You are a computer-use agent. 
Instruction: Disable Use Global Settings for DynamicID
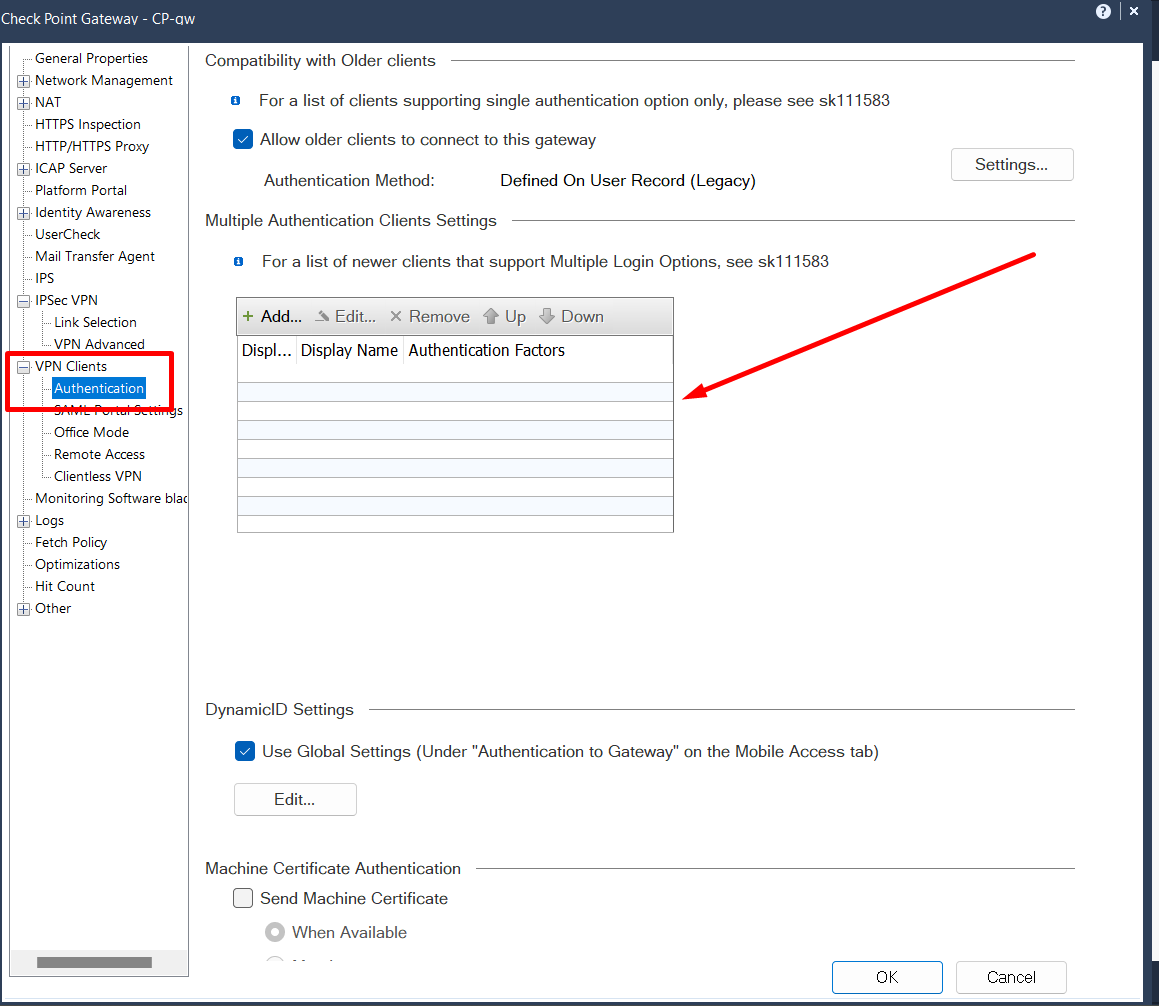pos(244,750)
